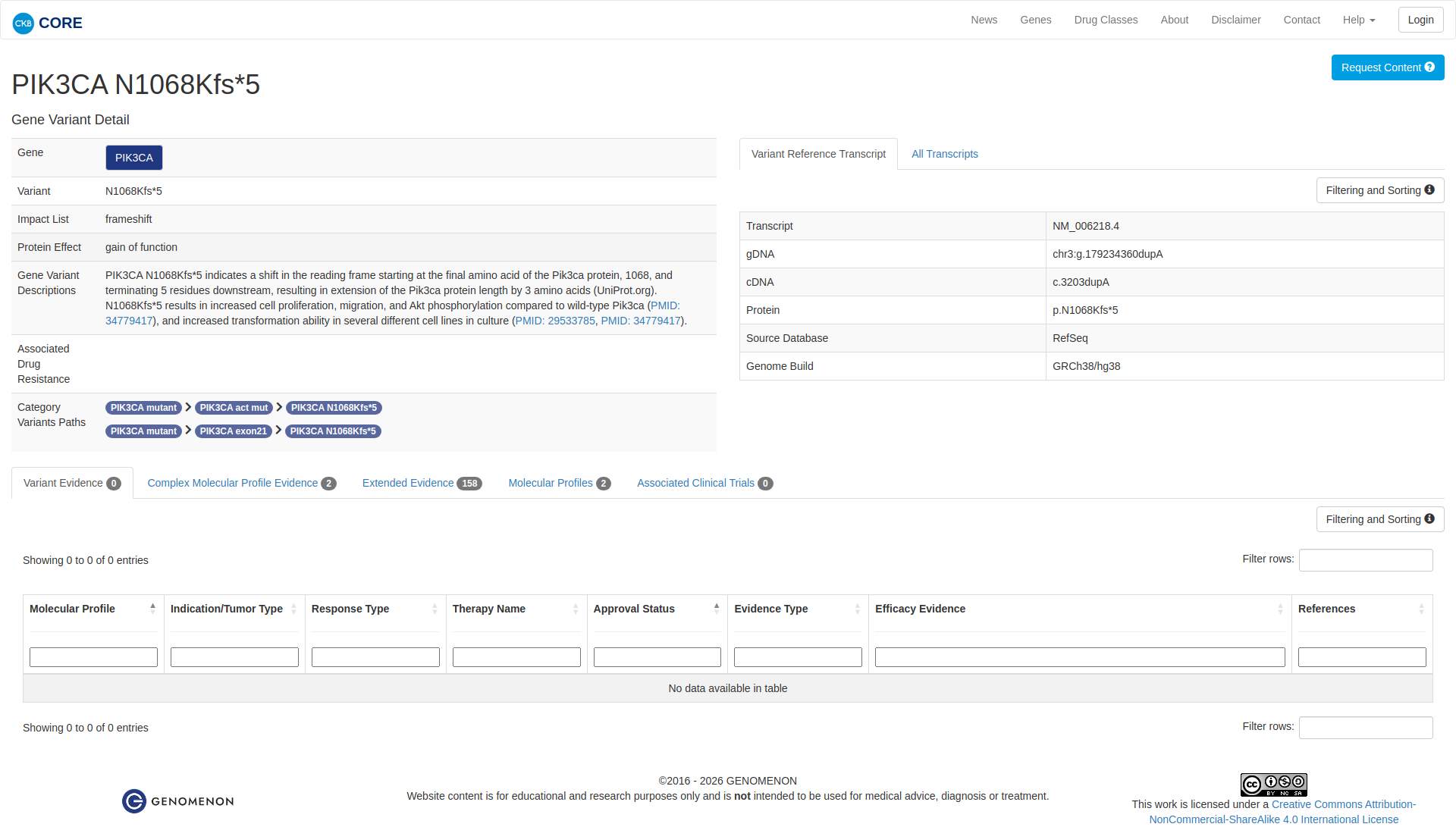This screenshot has width=1456, height=827.
Task: Select the PIK3CA exon21 category tag
Action: coord(234,431)
